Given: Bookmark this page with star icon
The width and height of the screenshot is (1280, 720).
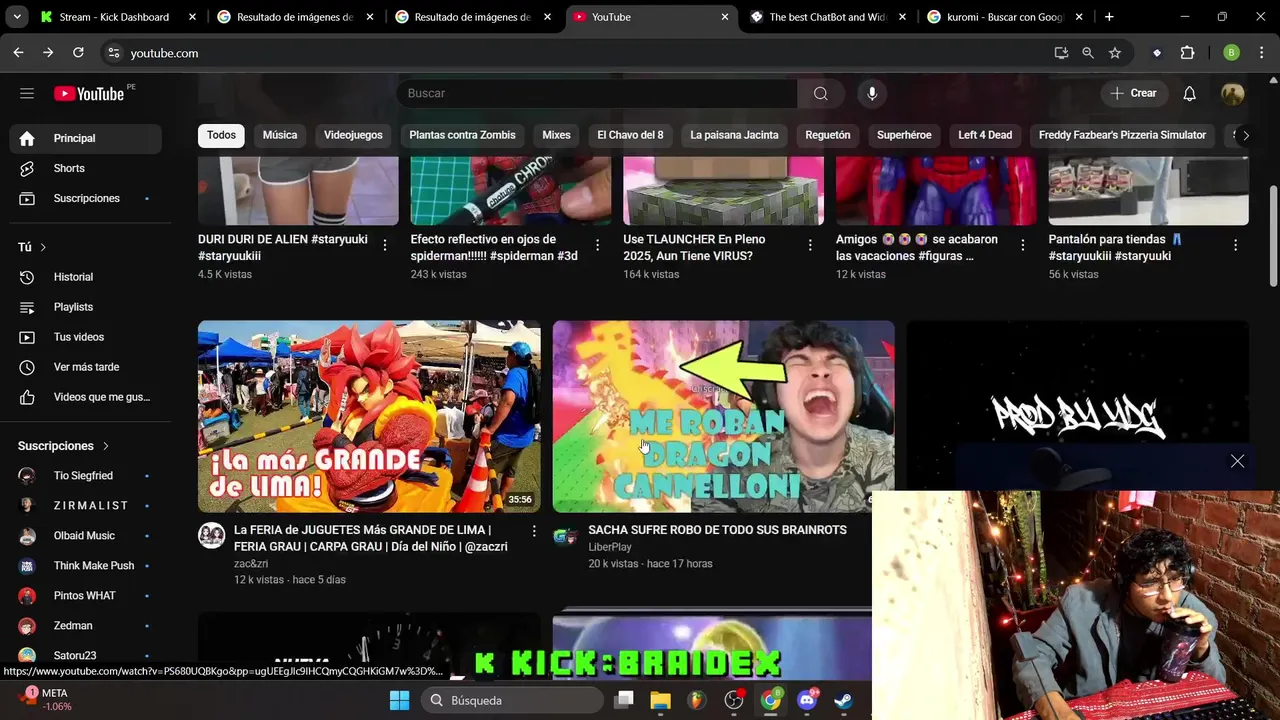Looking at the screenshot, I should 1115,53.
